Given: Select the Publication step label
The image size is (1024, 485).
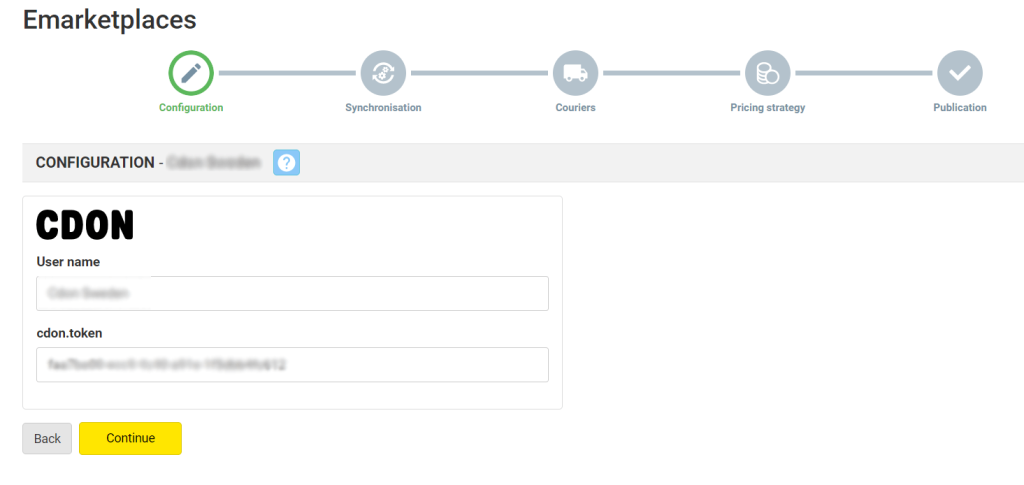Looking at the screenshot, I should 959,108.
